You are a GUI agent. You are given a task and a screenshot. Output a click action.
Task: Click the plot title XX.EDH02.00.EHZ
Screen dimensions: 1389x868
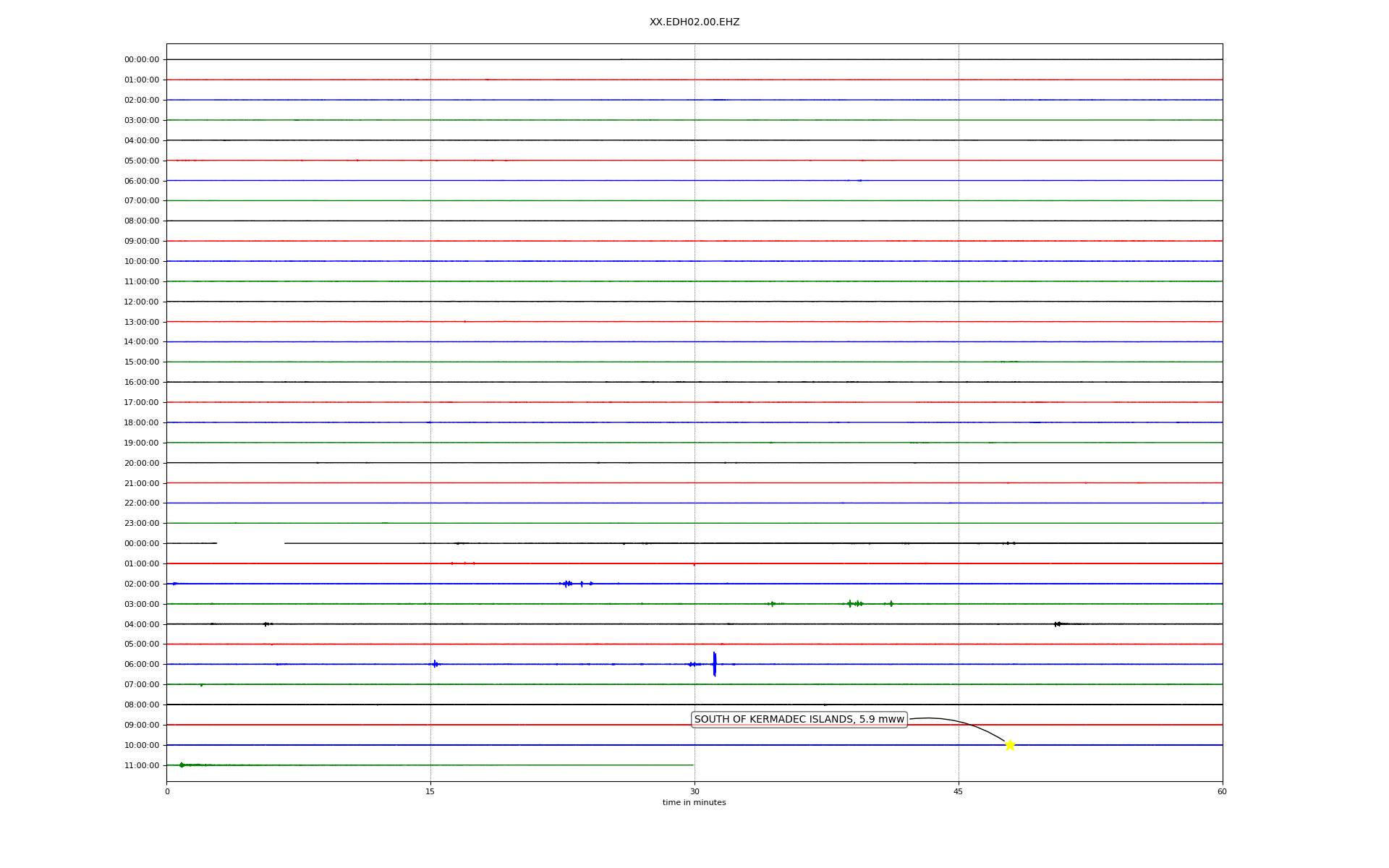694,22
